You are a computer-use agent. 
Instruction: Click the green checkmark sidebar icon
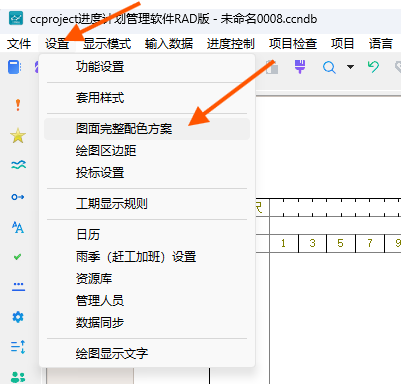click(18, 257)
